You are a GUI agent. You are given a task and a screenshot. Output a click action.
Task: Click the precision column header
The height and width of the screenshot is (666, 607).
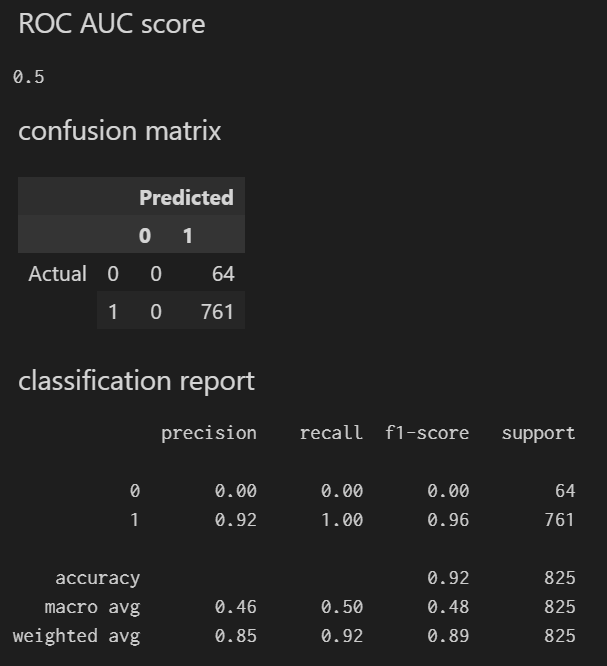pos(209,433)
